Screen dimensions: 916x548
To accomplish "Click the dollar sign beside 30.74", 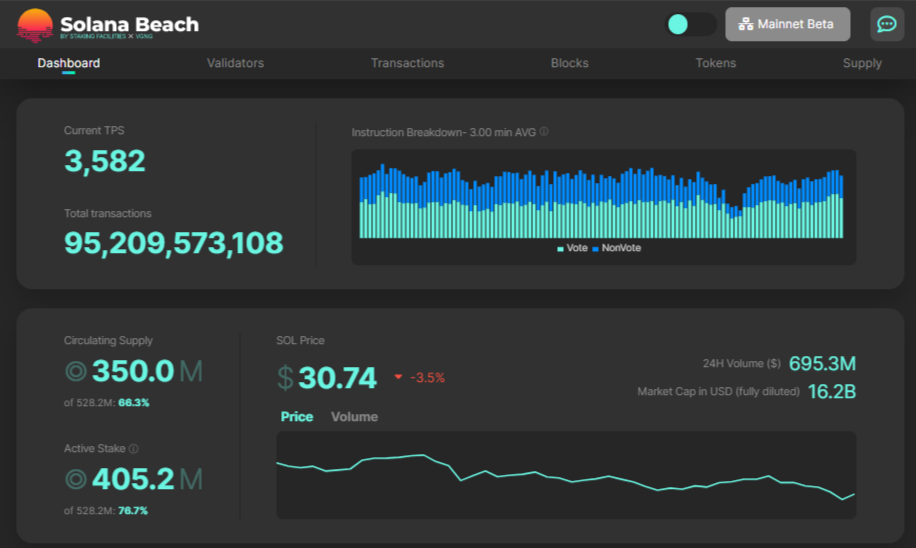I will click(x=285, y=377).
